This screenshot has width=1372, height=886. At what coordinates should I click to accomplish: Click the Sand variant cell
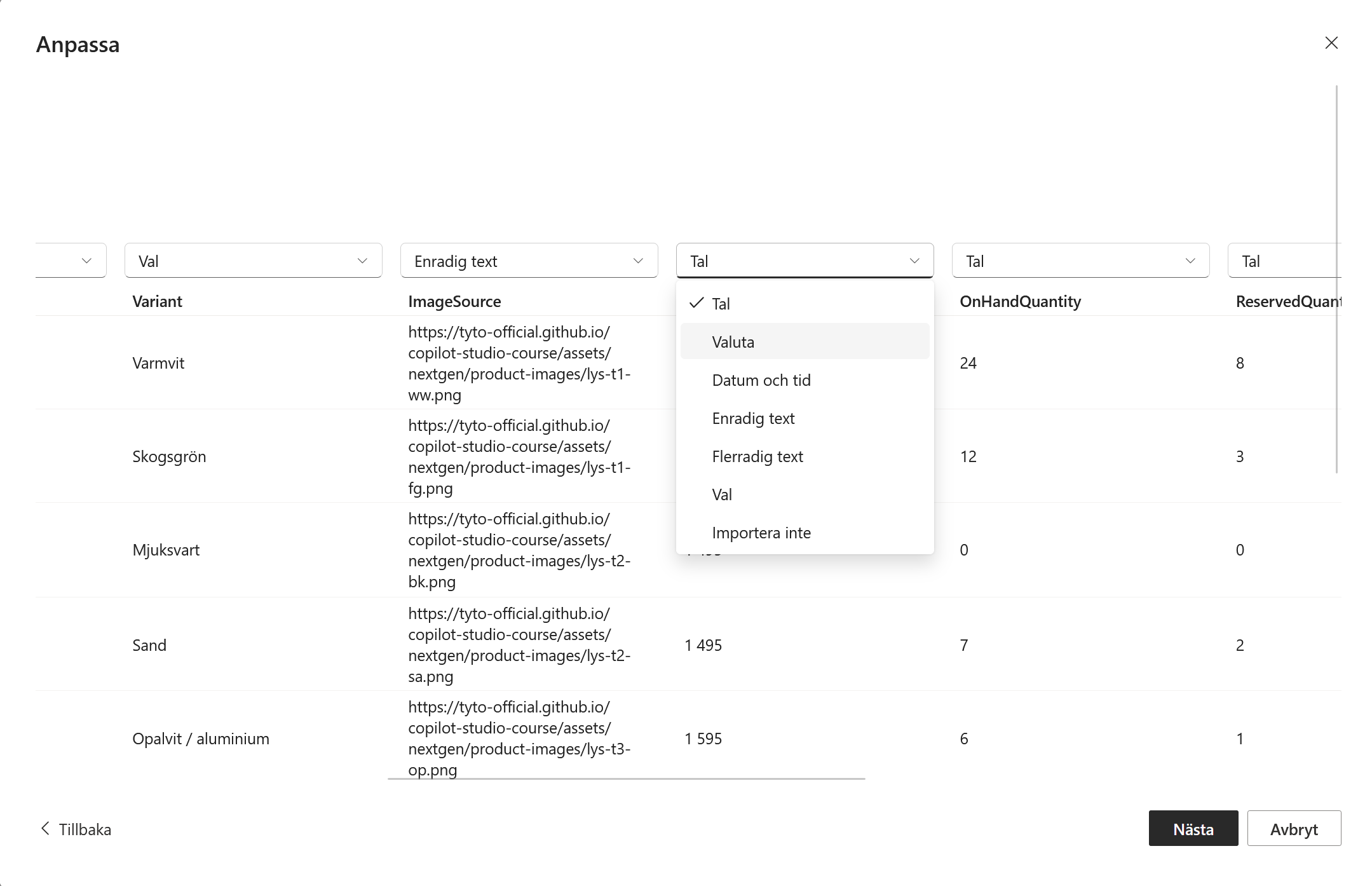click(149, 645)
